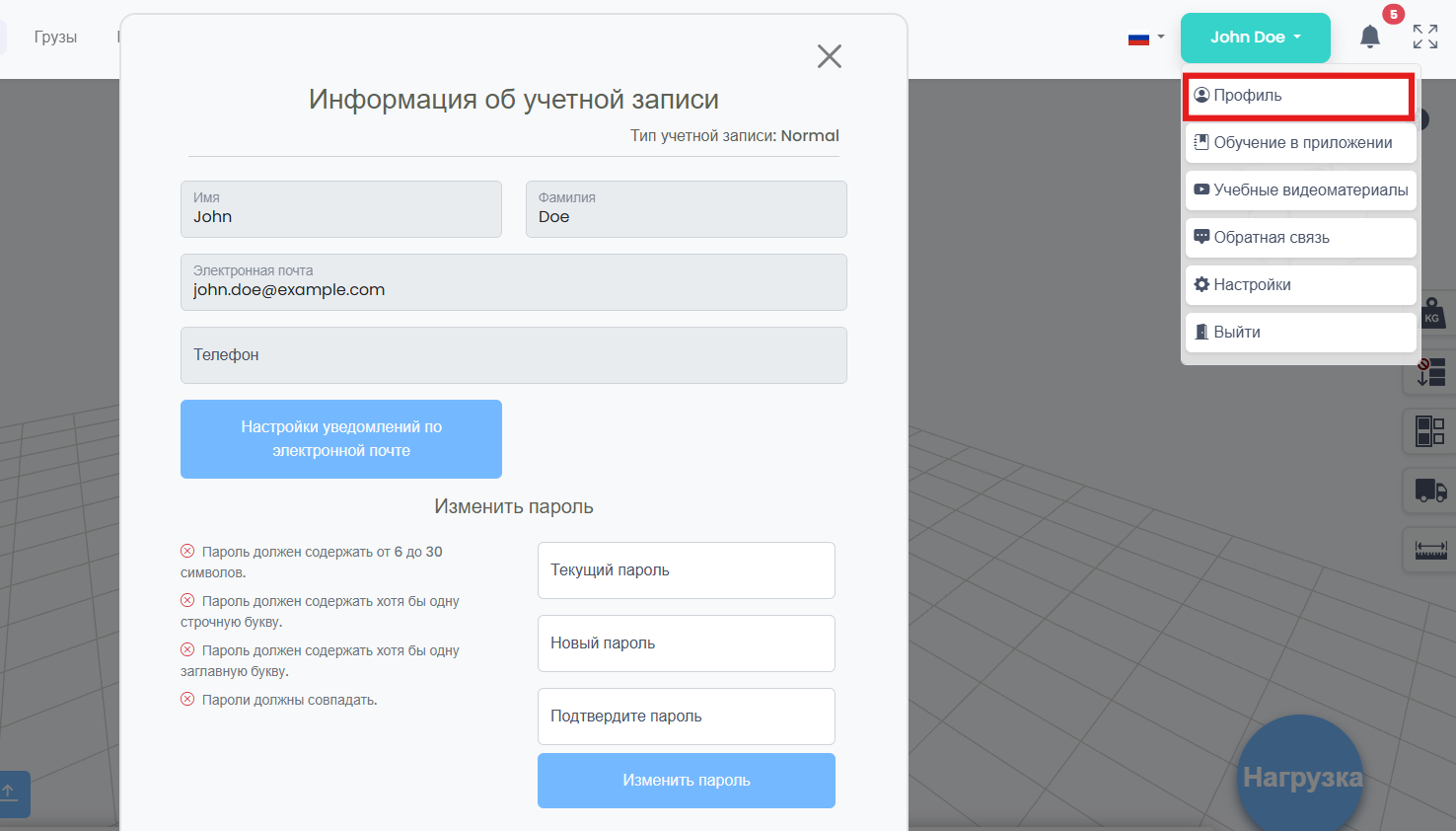Viewport: 1456px width, 831px height.
Task: Choose Обратная связь in the menu
Action: coord(1301,238)
